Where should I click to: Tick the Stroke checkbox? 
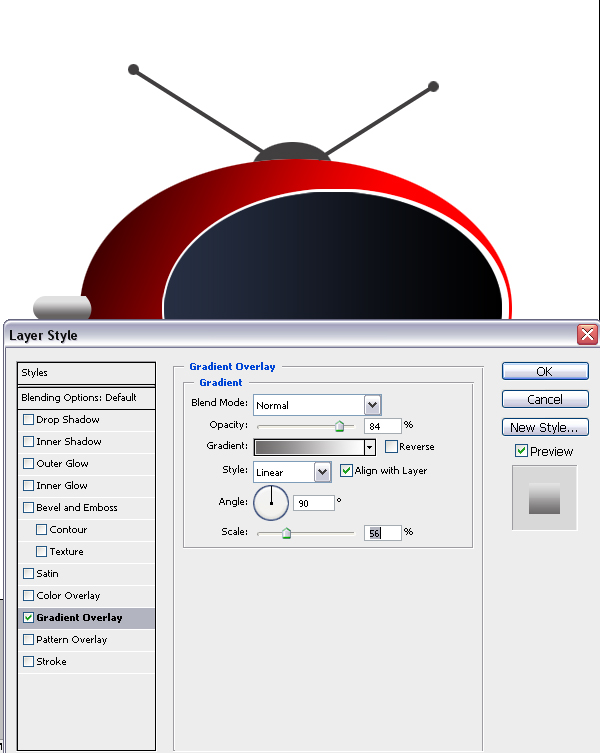coord(28,662)
